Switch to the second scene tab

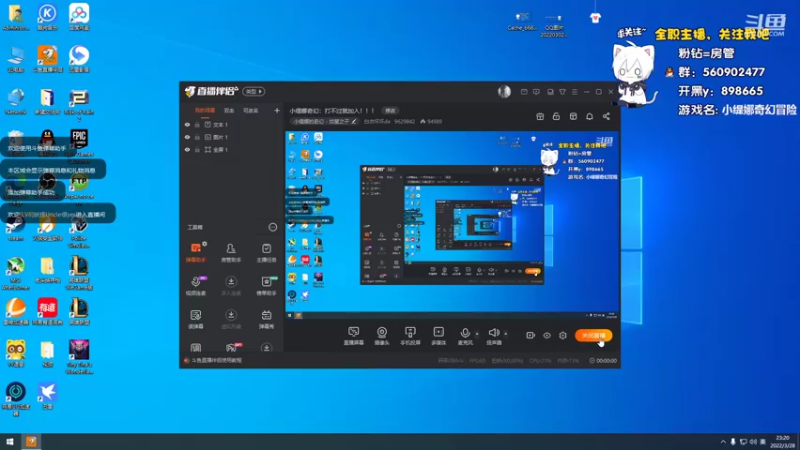pyautogui.click(x=229, y=110)
